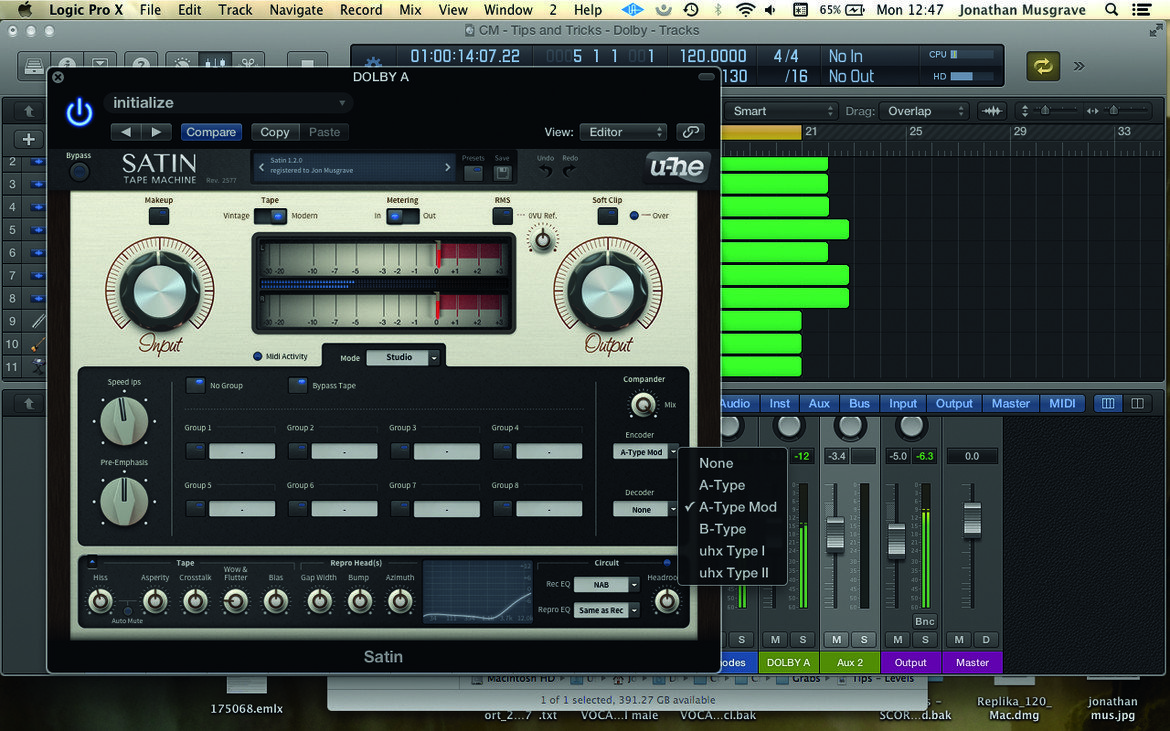Viewport: 1170px width, 731px height.
Task: Click the Compare button
Action: point(211,132)
